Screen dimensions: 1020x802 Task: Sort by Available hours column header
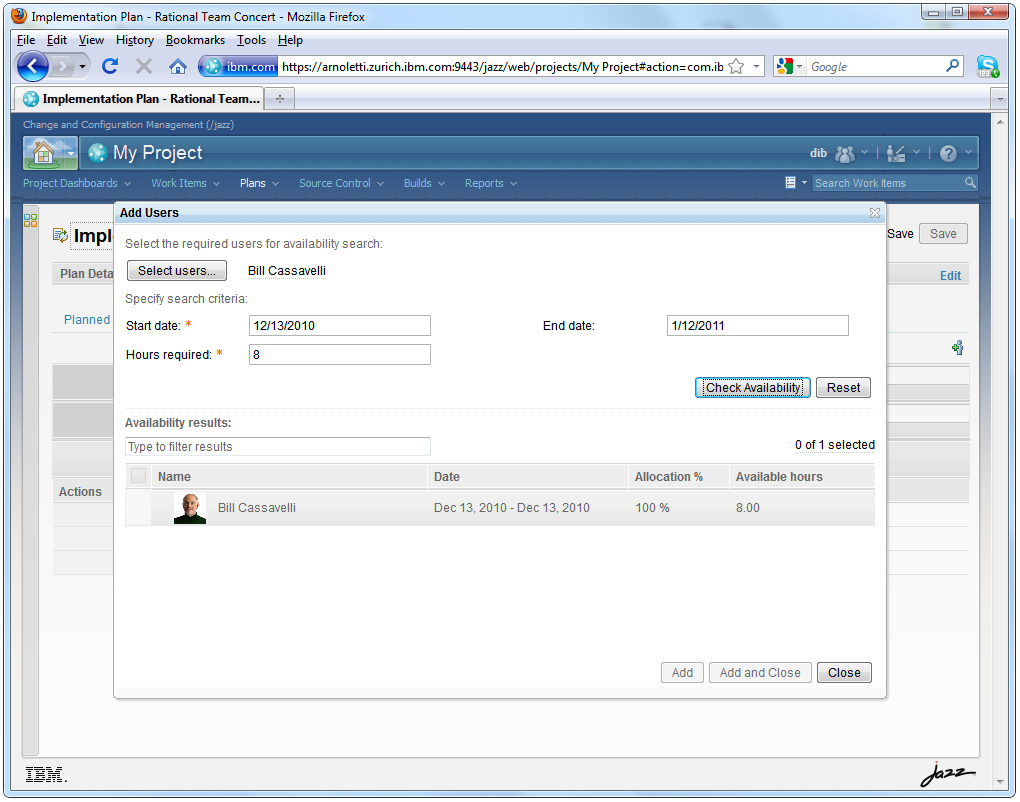click(x=801, y=476)
